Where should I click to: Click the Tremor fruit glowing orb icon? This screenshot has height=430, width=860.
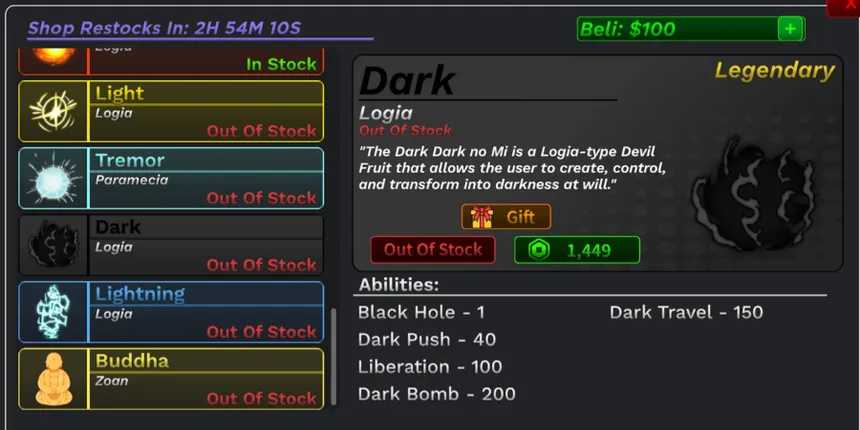[53, 178]
